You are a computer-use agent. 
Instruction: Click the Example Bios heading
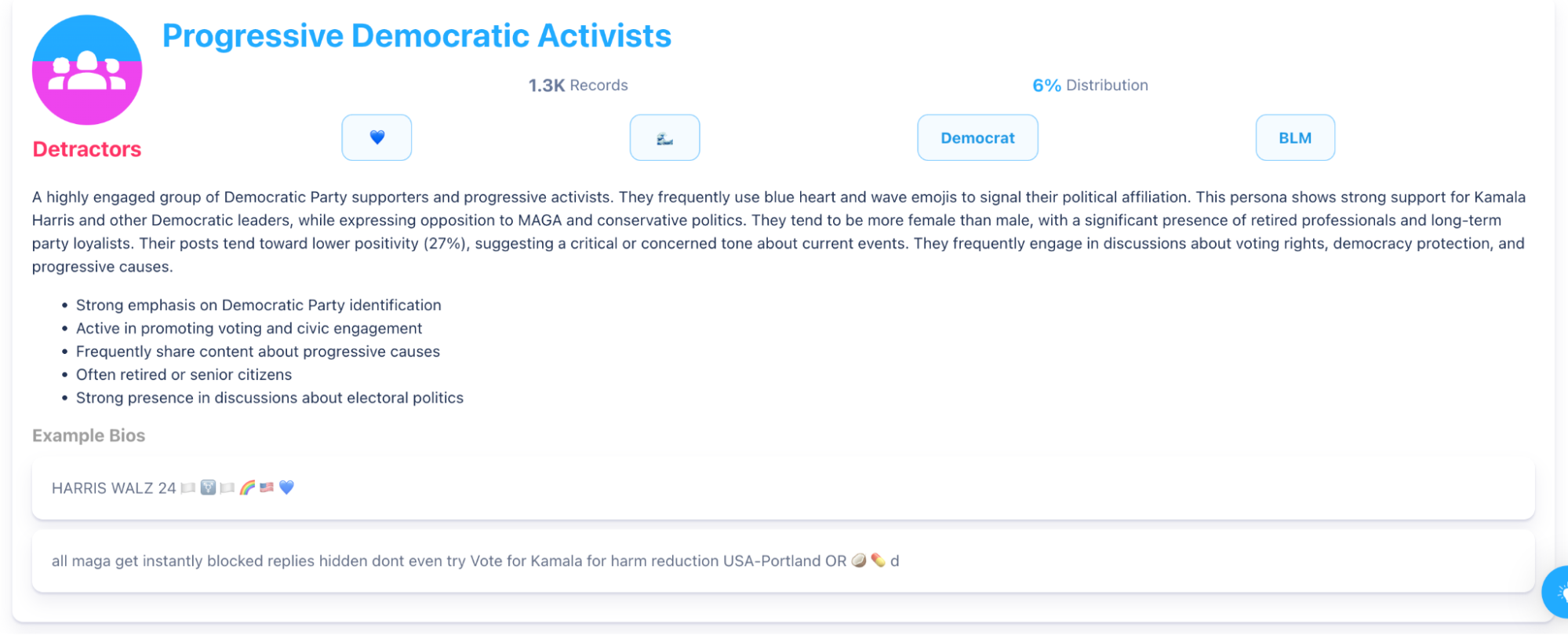click(x=89, y=436)
